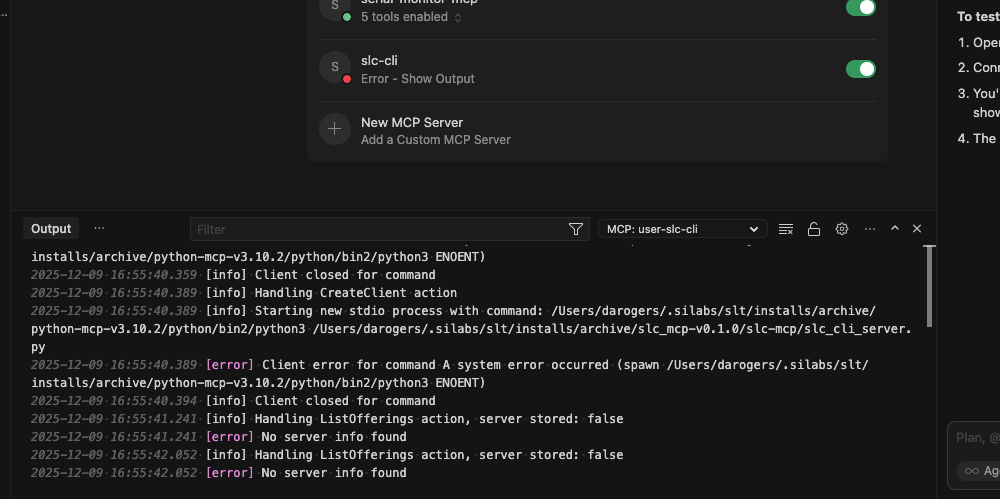The image size is (1000, 499).
Task: Click the slc-cli avatar icon
Action: click(x=335, y=68)
